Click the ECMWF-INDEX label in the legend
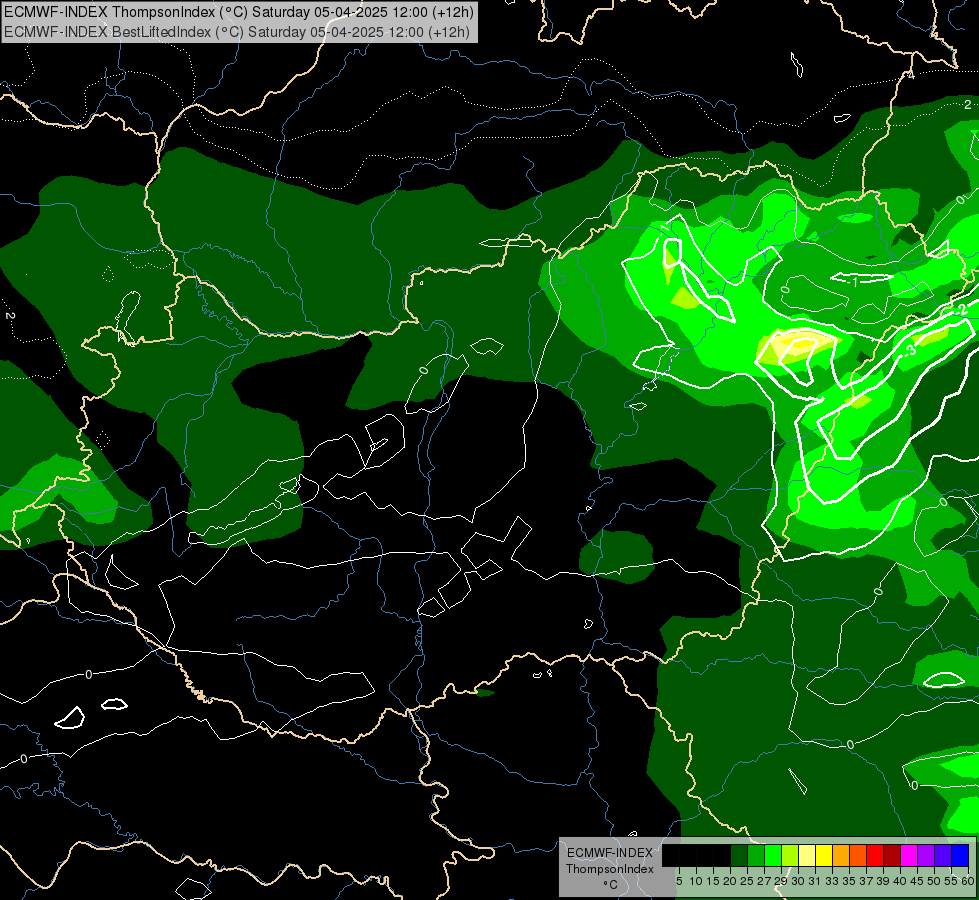979x900 pixels. [610, 853]
